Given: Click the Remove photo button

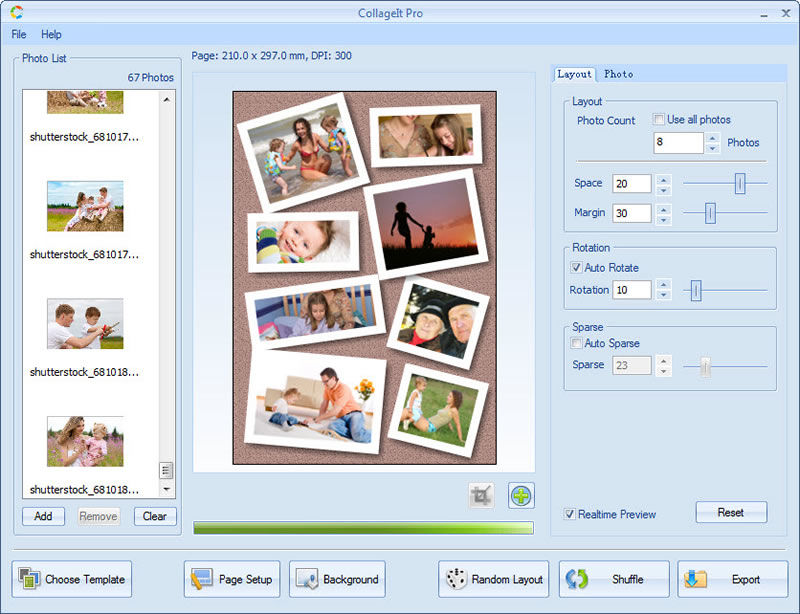Looking at the screenshot, I should pyautogui.click(x=98, y=516).
